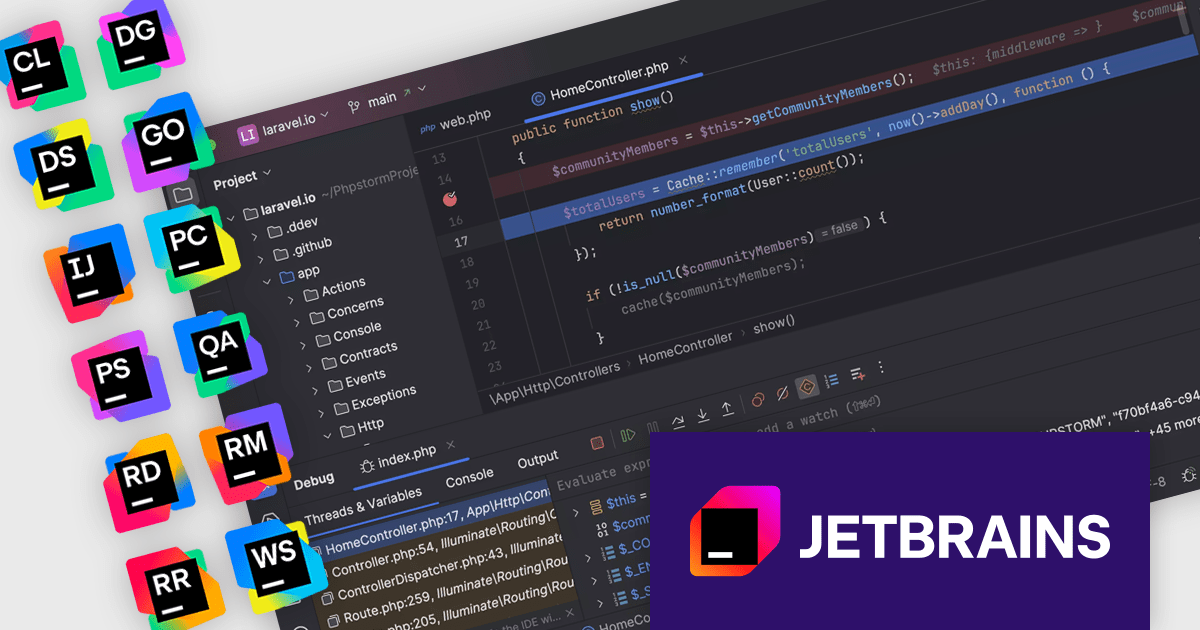This screenshot has width=1200, height=630.
Task: Select the HomeController.php editor tab
Action: (x=600, y=83)
